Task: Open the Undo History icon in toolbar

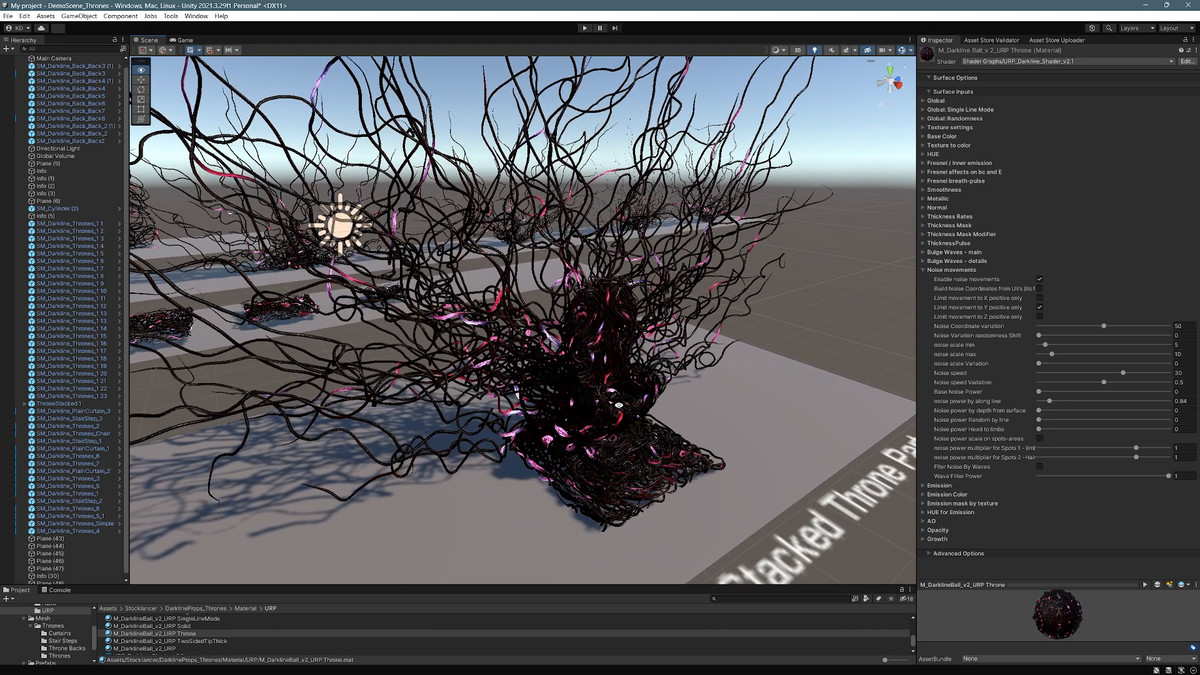Action: [x=1092, y=28]
